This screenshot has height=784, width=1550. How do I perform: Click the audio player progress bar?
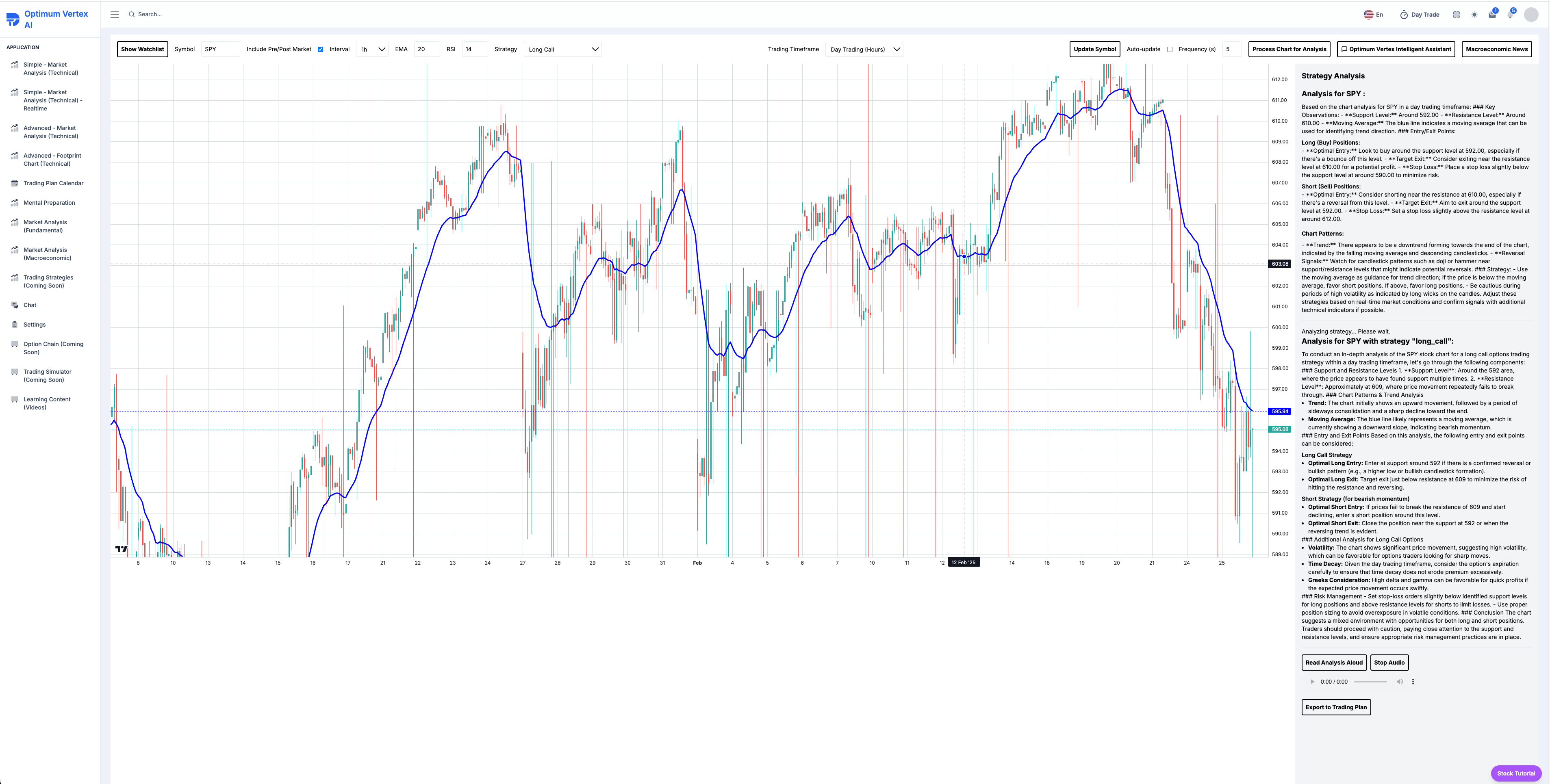1370,682
